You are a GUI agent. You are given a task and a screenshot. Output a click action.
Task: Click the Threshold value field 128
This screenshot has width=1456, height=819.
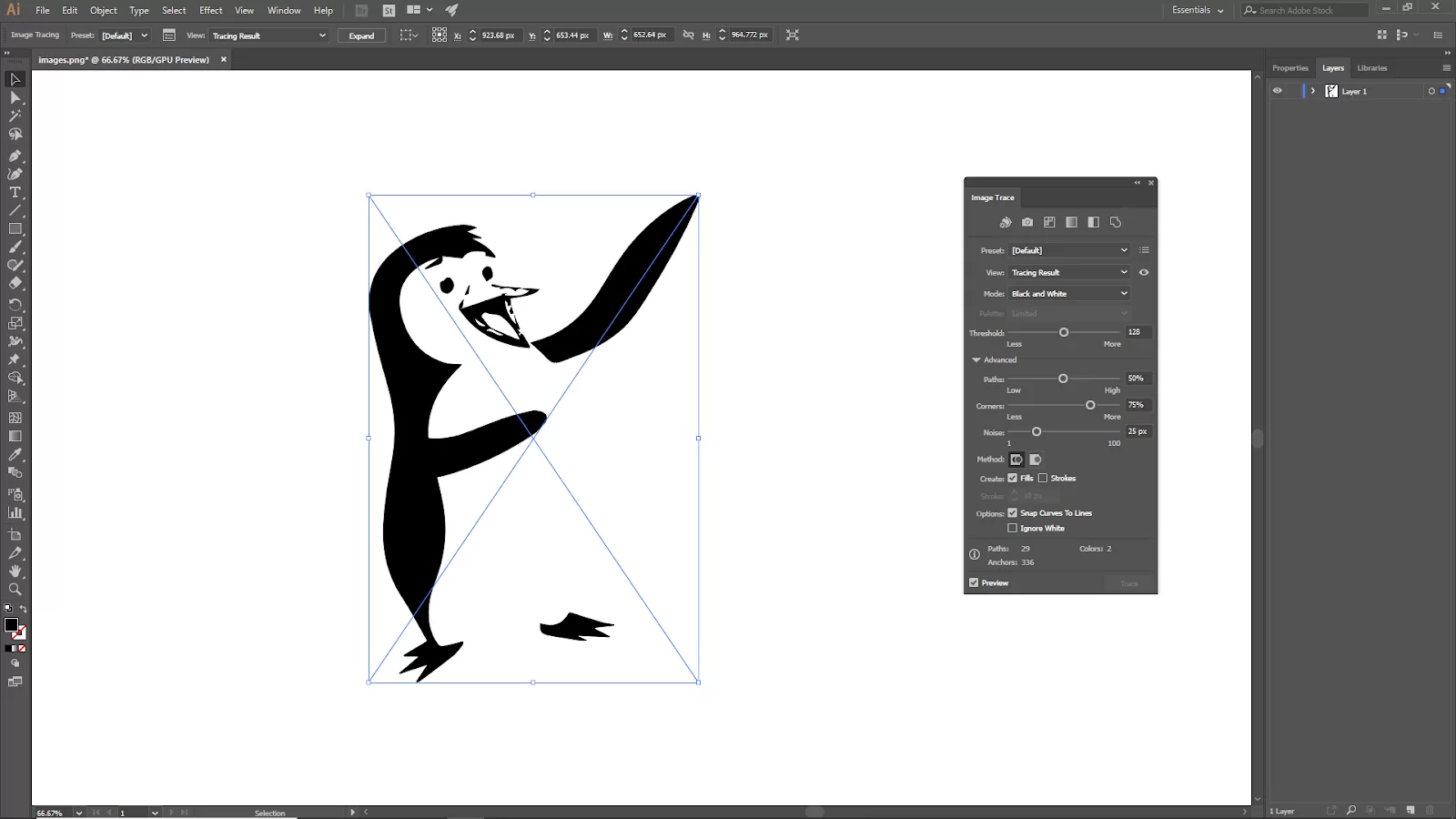[x=1138, y=332]
